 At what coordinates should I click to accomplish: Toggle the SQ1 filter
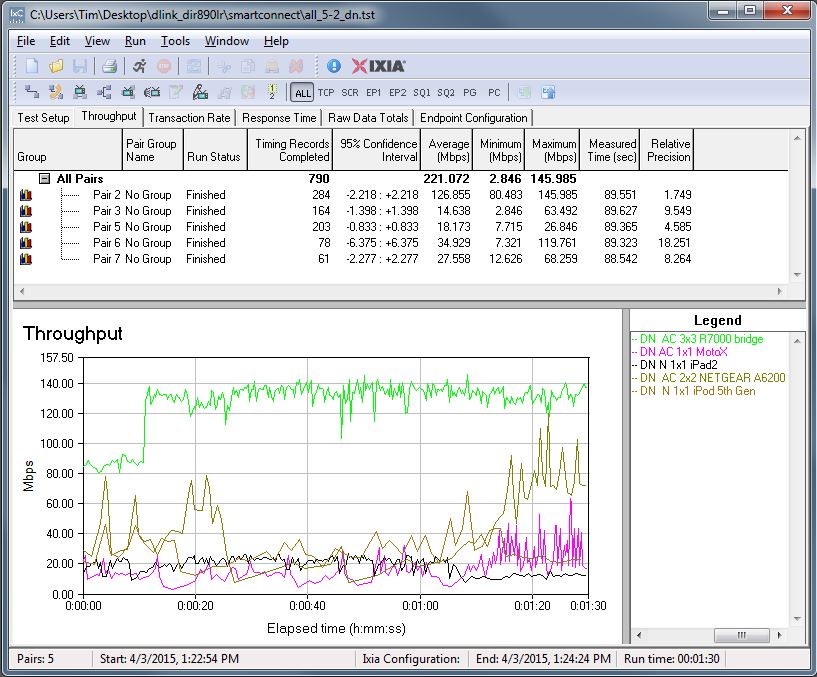[422, 93]
